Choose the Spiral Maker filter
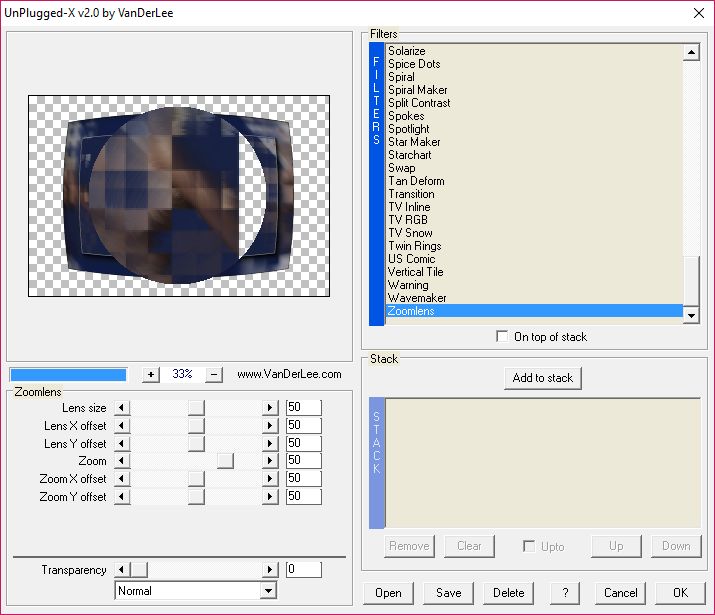This screenshot has height=615, width=715. click(x=417, y=90)
